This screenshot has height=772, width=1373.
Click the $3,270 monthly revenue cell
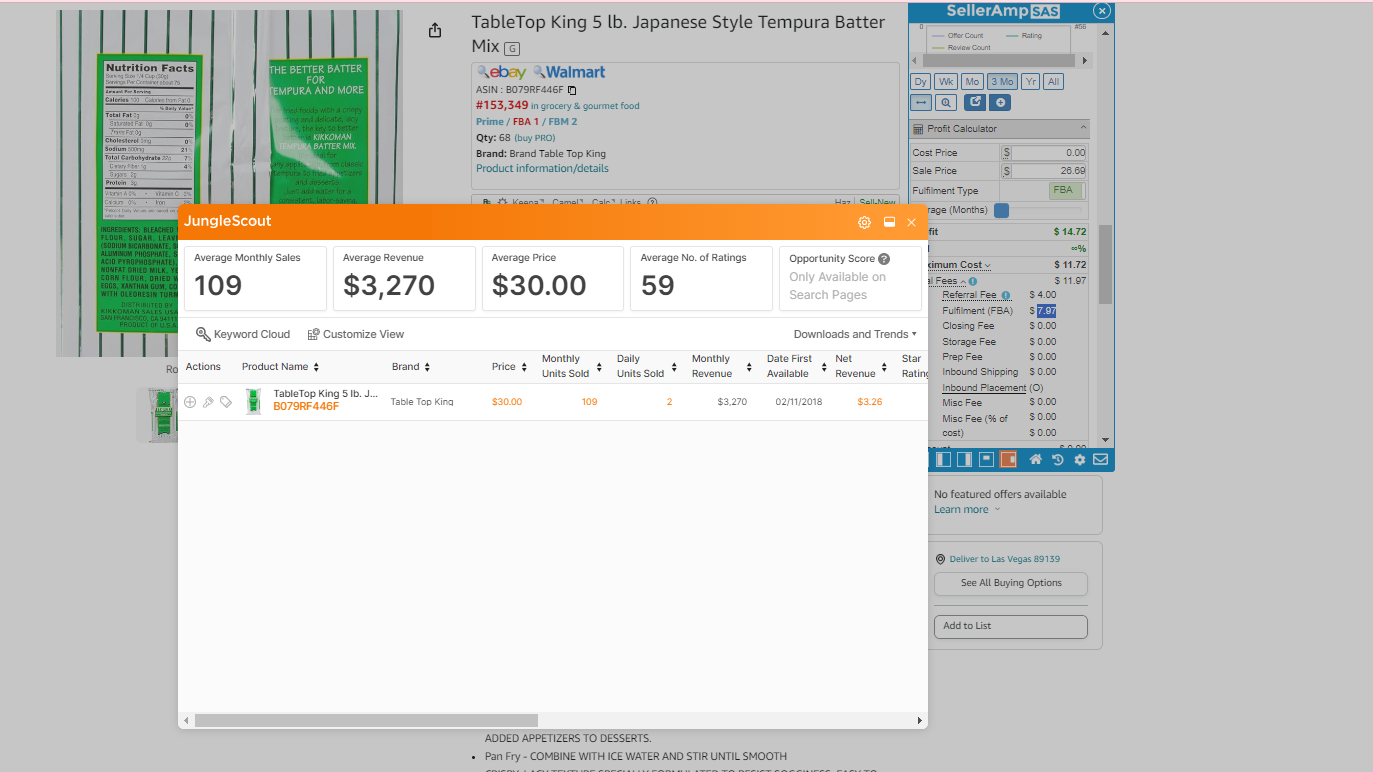point(732,402)
